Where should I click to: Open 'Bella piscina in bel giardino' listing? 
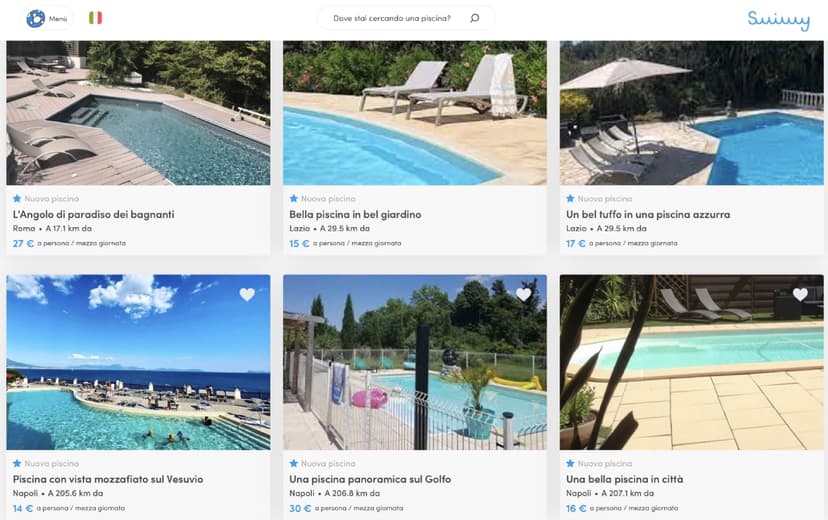pyautogui.click(x=355, y=214)
